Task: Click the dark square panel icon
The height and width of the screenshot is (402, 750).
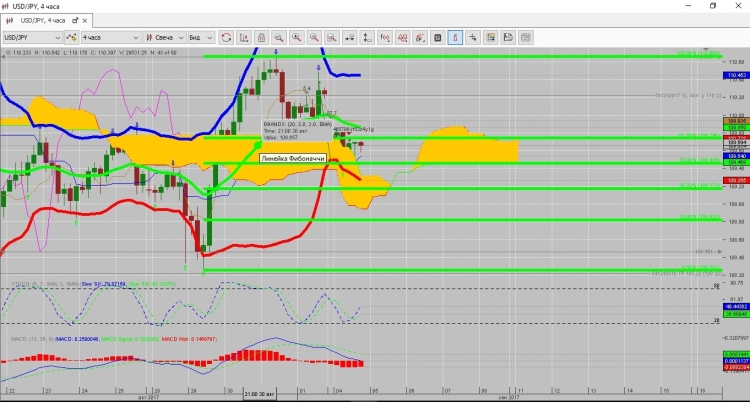Action: tap(437, 37)
